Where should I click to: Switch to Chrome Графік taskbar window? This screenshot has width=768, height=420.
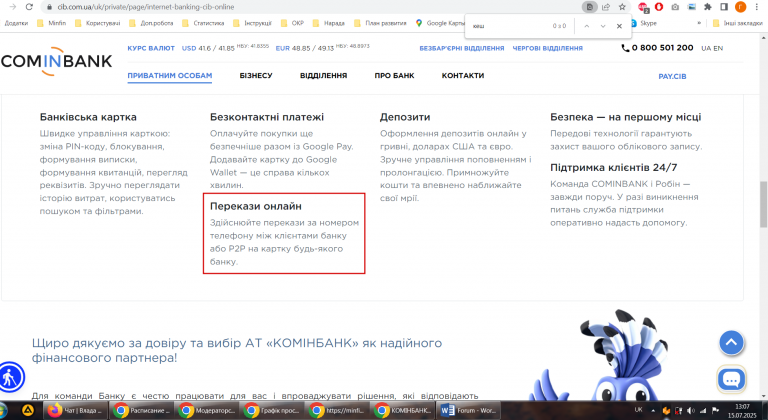[271, 410]
